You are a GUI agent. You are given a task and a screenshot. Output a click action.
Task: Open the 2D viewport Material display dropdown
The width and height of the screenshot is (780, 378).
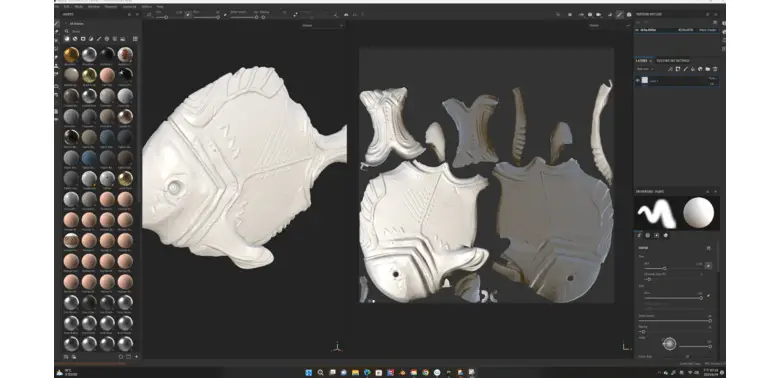pos(608,25)
